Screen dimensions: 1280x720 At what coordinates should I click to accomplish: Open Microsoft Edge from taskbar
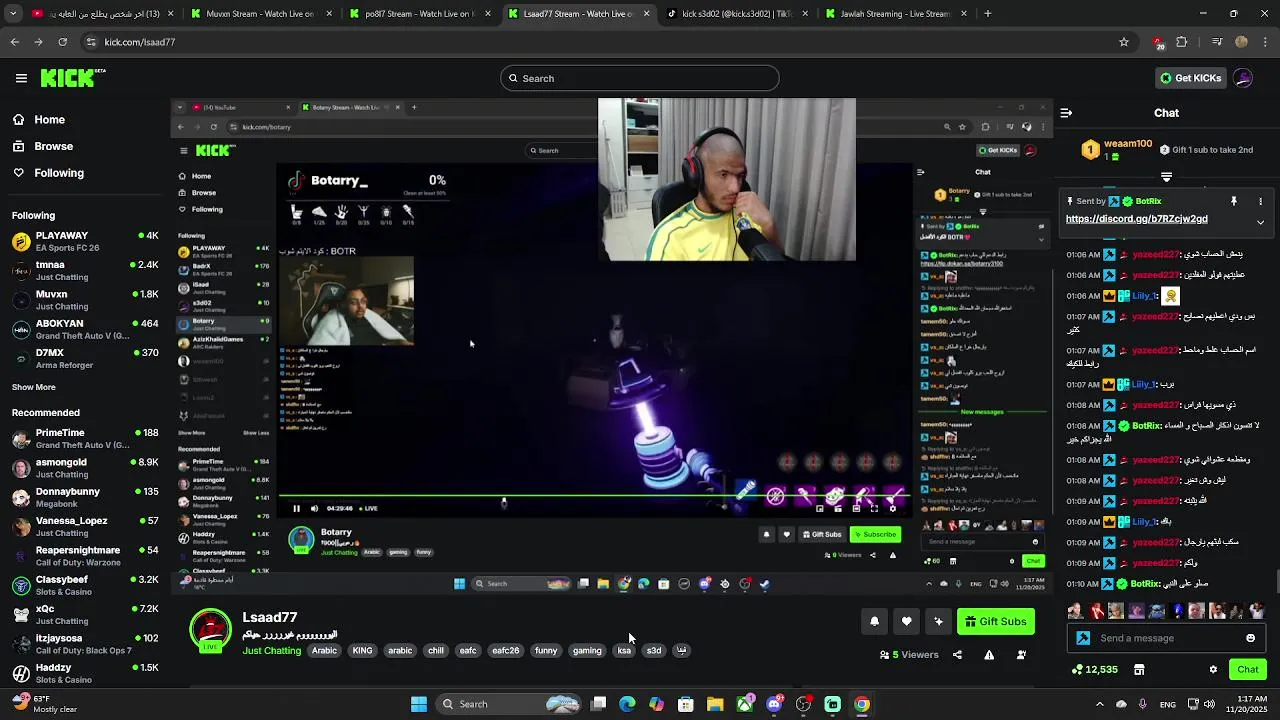[x=627, y=704]
